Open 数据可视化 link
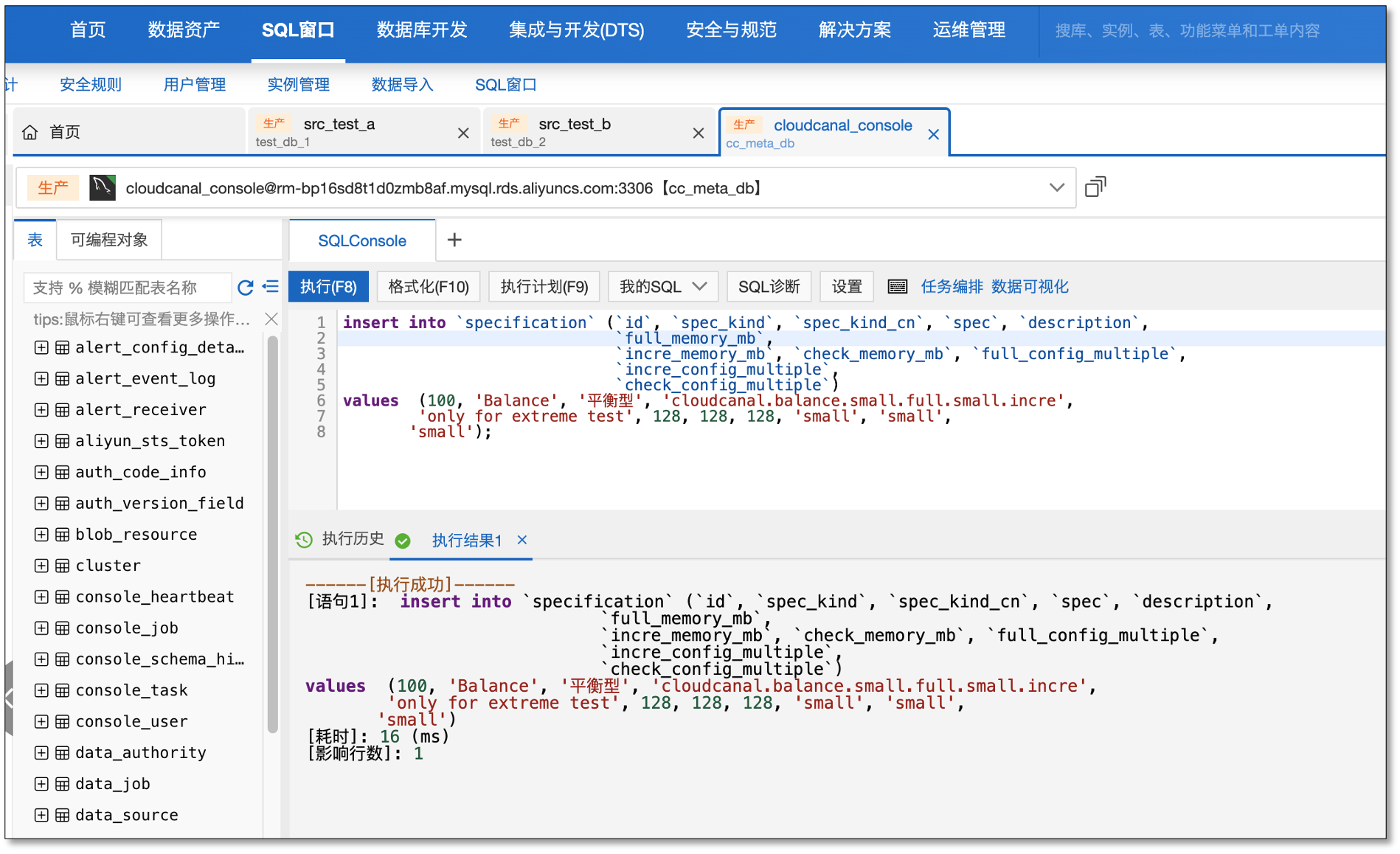 point(1030,286)
